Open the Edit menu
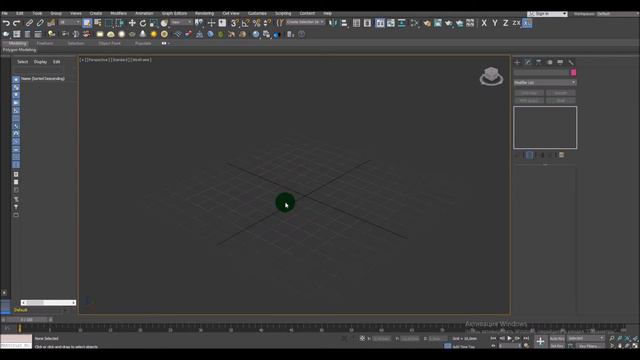This screenshot has height=360, width=640. [x=20, y=13]
